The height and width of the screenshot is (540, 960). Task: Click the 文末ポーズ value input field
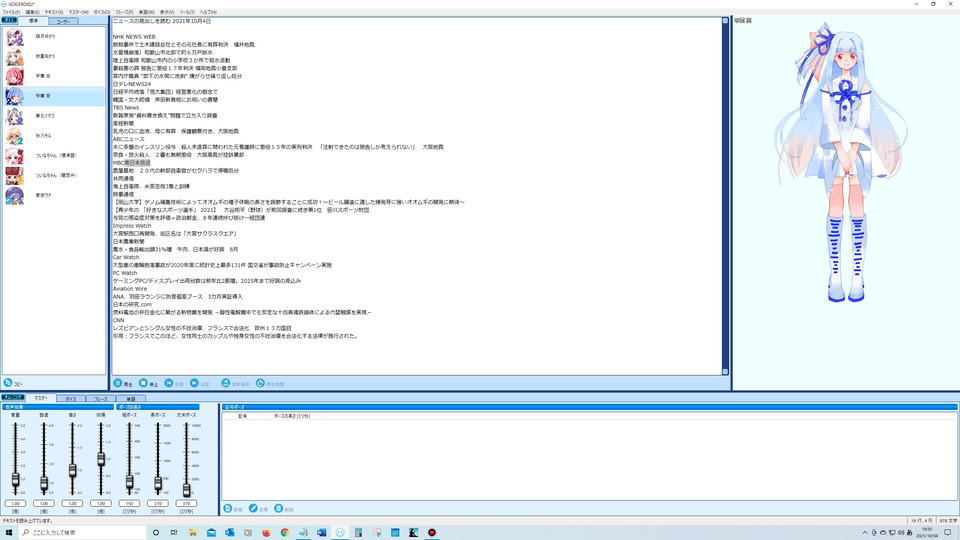pos(186,503)
